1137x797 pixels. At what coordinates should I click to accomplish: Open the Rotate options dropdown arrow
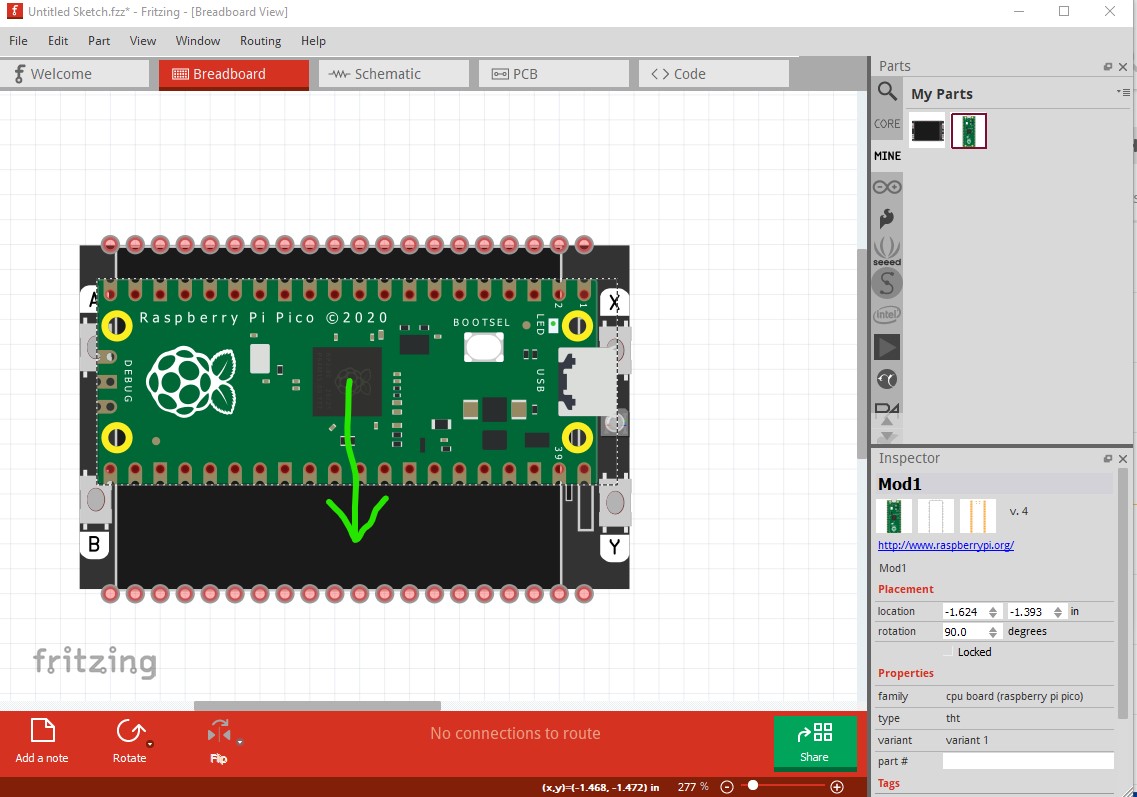pos(150,744)
